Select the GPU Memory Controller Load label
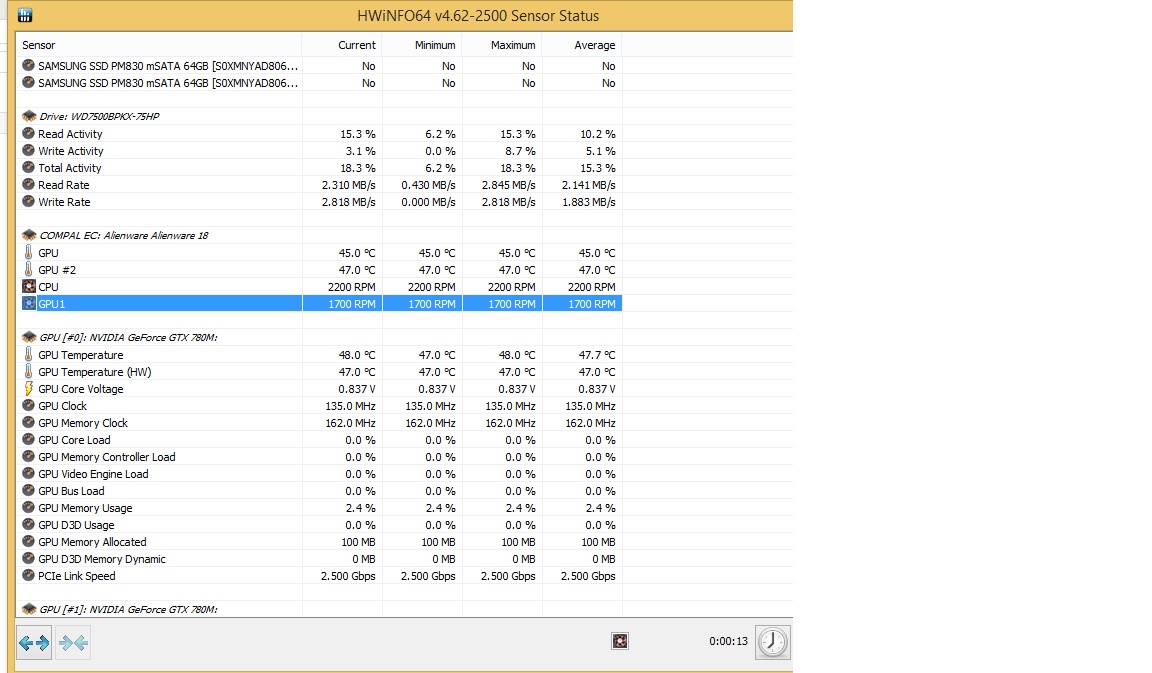This screenshot has width=1152, height=673. [x=107, y=457]
